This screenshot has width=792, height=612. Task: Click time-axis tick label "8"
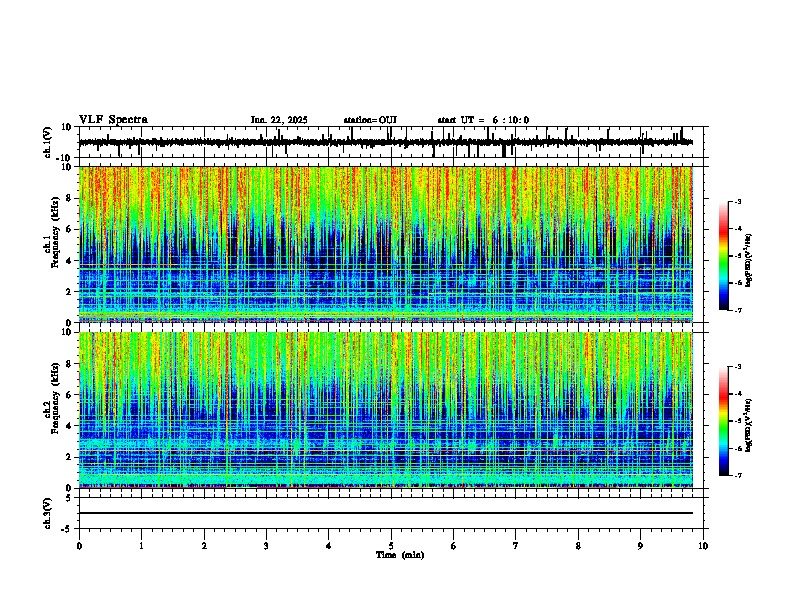pos(578,546)
